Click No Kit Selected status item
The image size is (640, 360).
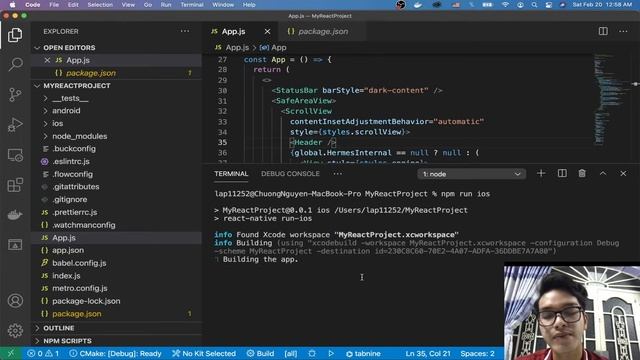204,353
